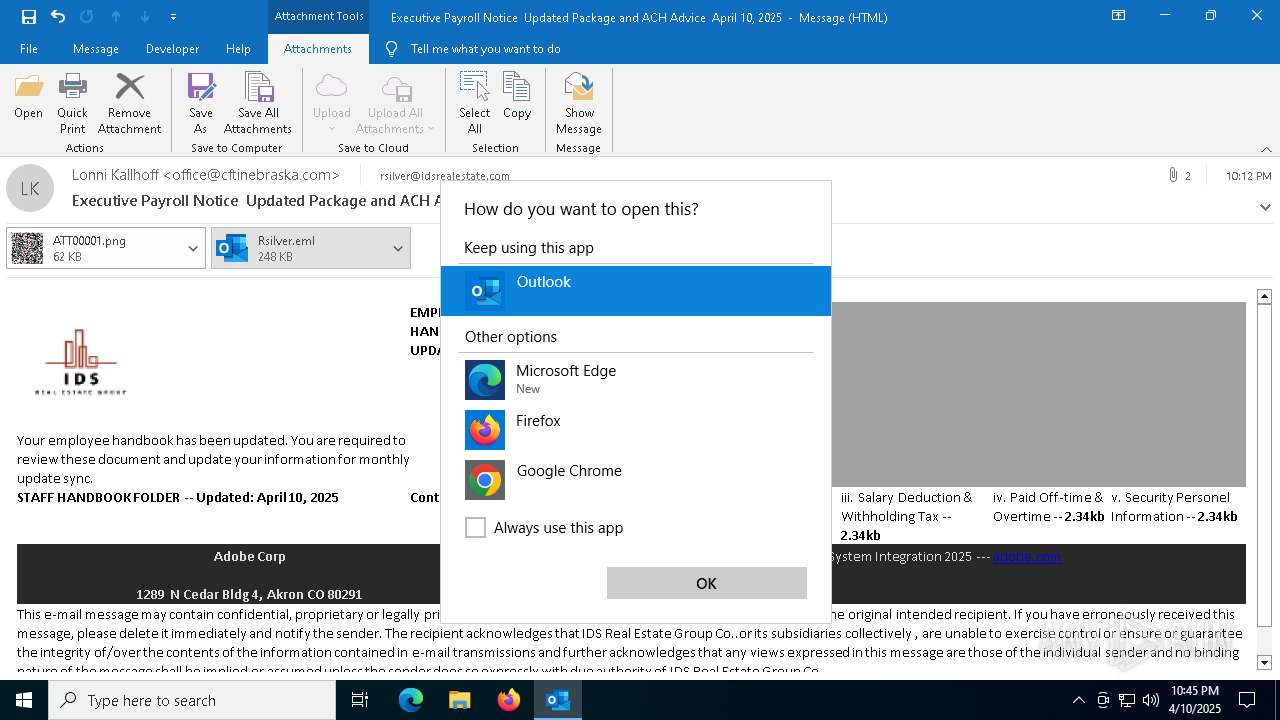
Task: Quick Print the attachment
Action: [x=72, y=103]
